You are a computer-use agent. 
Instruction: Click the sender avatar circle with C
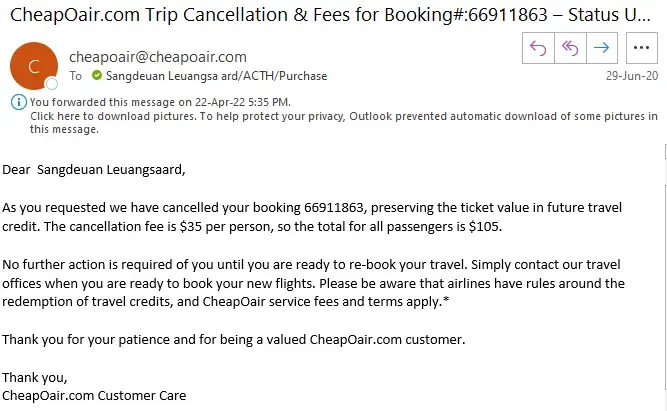[33, 65]
